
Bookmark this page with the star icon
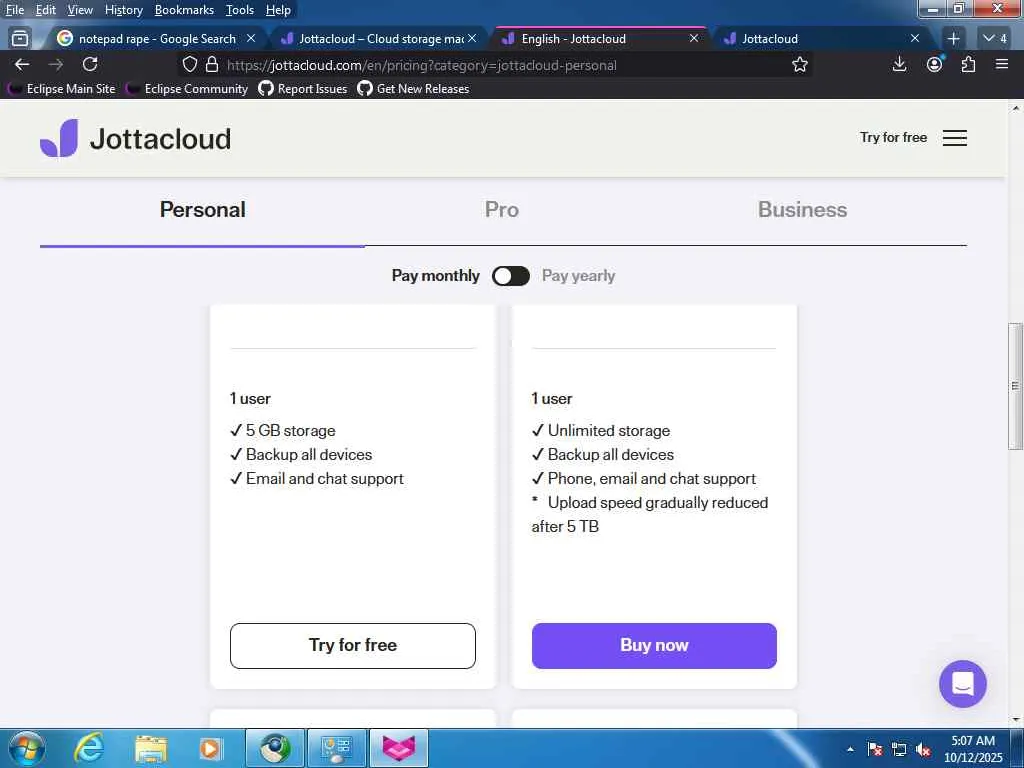coord(799,65)
